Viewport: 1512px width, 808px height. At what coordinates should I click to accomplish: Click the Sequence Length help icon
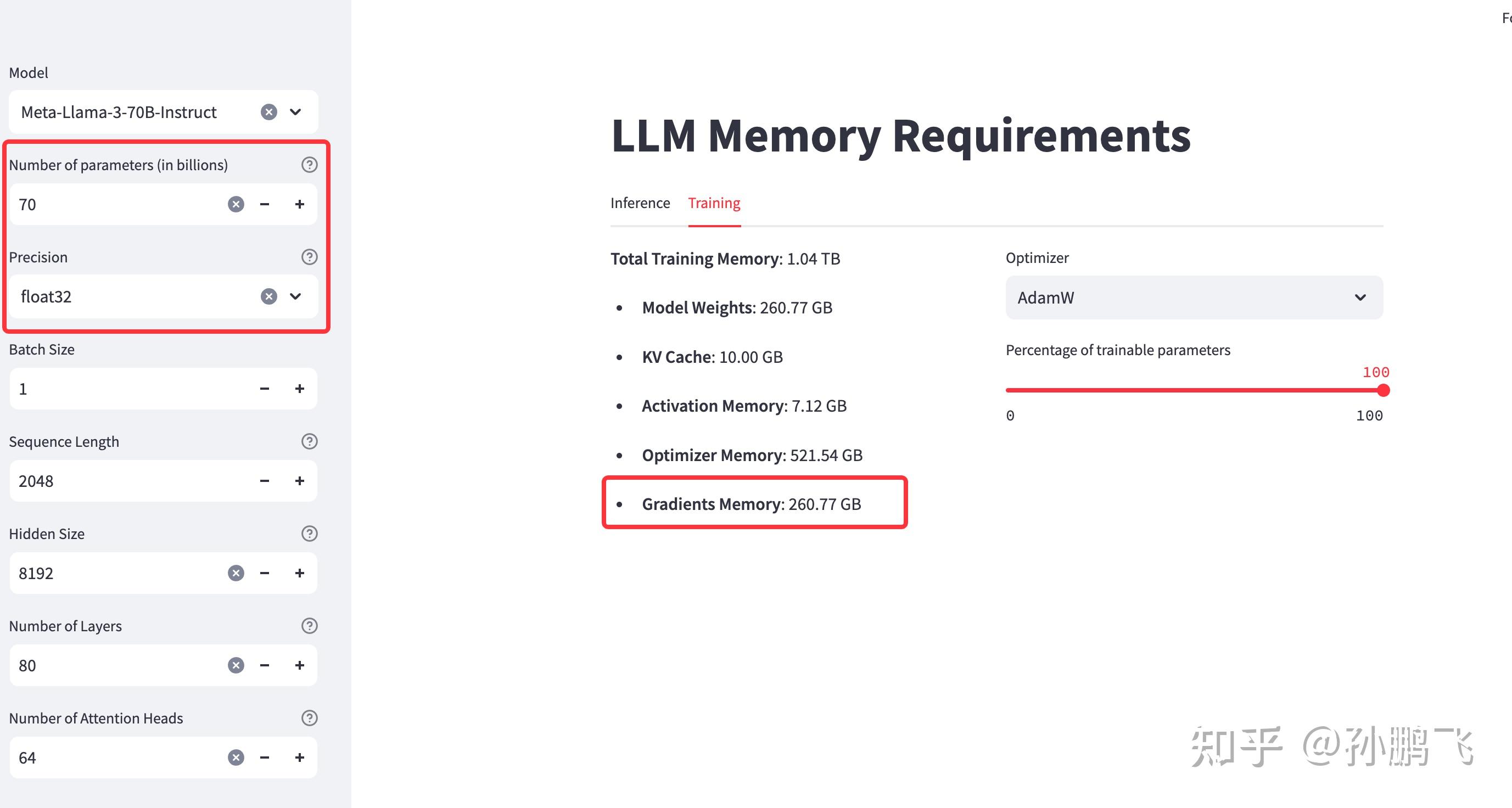(x=309, y=441)
